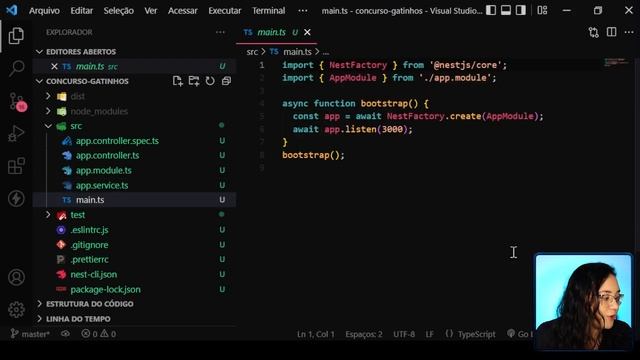Open .prettierrc file
This screenshot has height=360, width=640.
click(89, 260)
